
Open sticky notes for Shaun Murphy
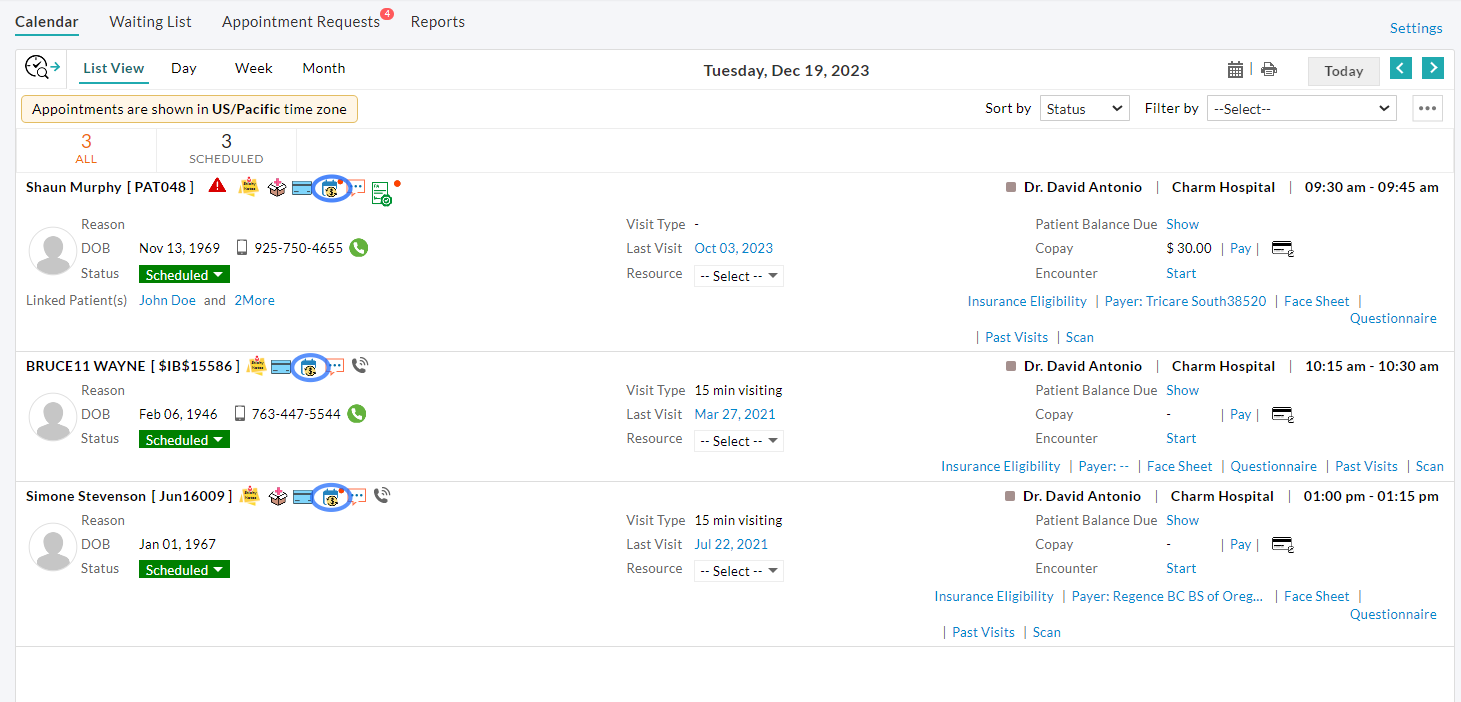pos(248,187)
